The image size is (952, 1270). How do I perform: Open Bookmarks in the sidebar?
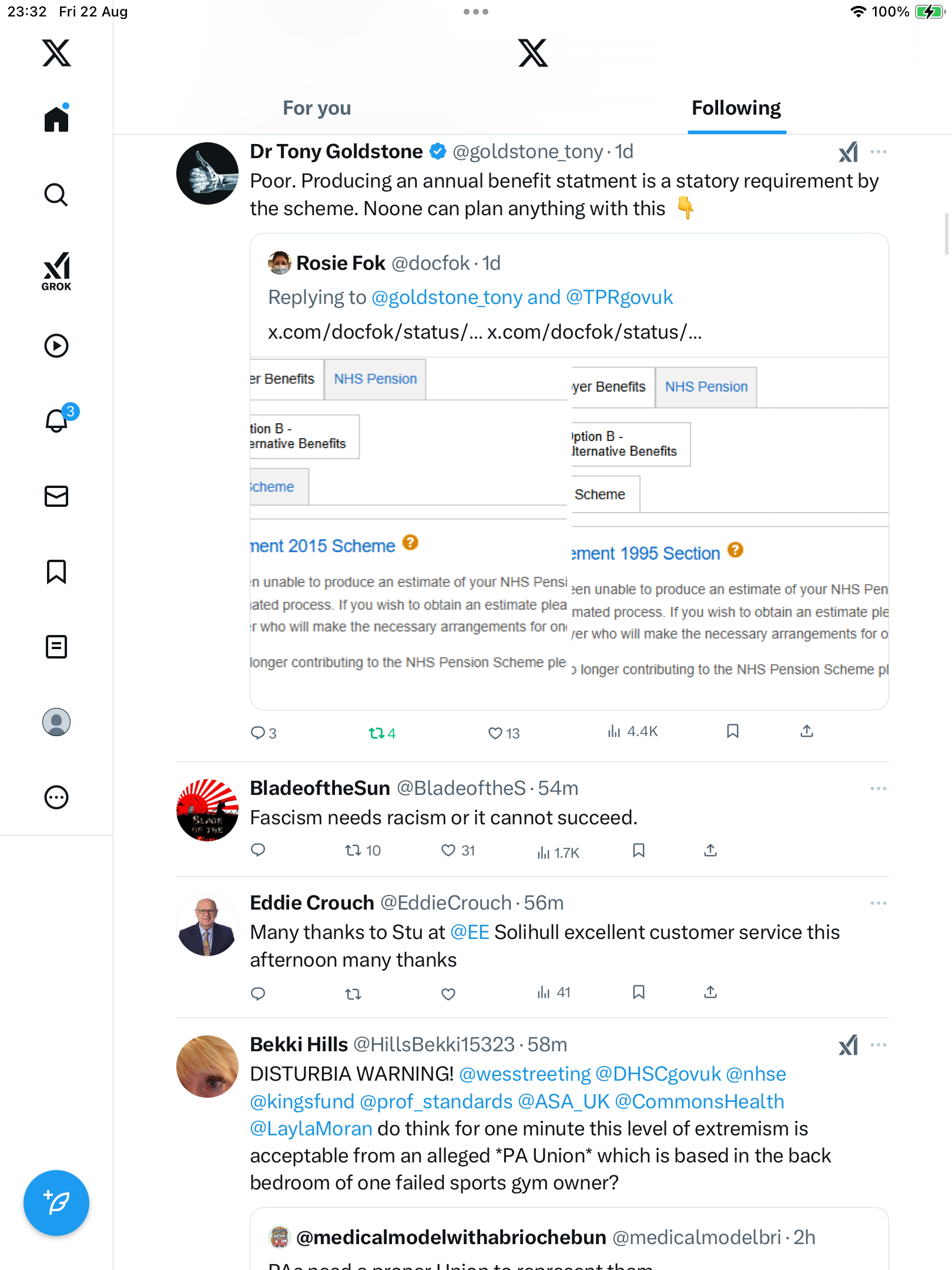[x=56, y=571]
